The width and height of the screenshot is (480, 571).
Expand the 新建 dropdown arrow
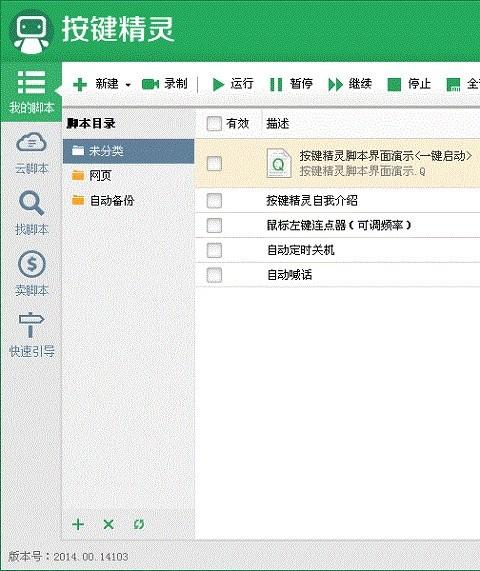point(128,85)
